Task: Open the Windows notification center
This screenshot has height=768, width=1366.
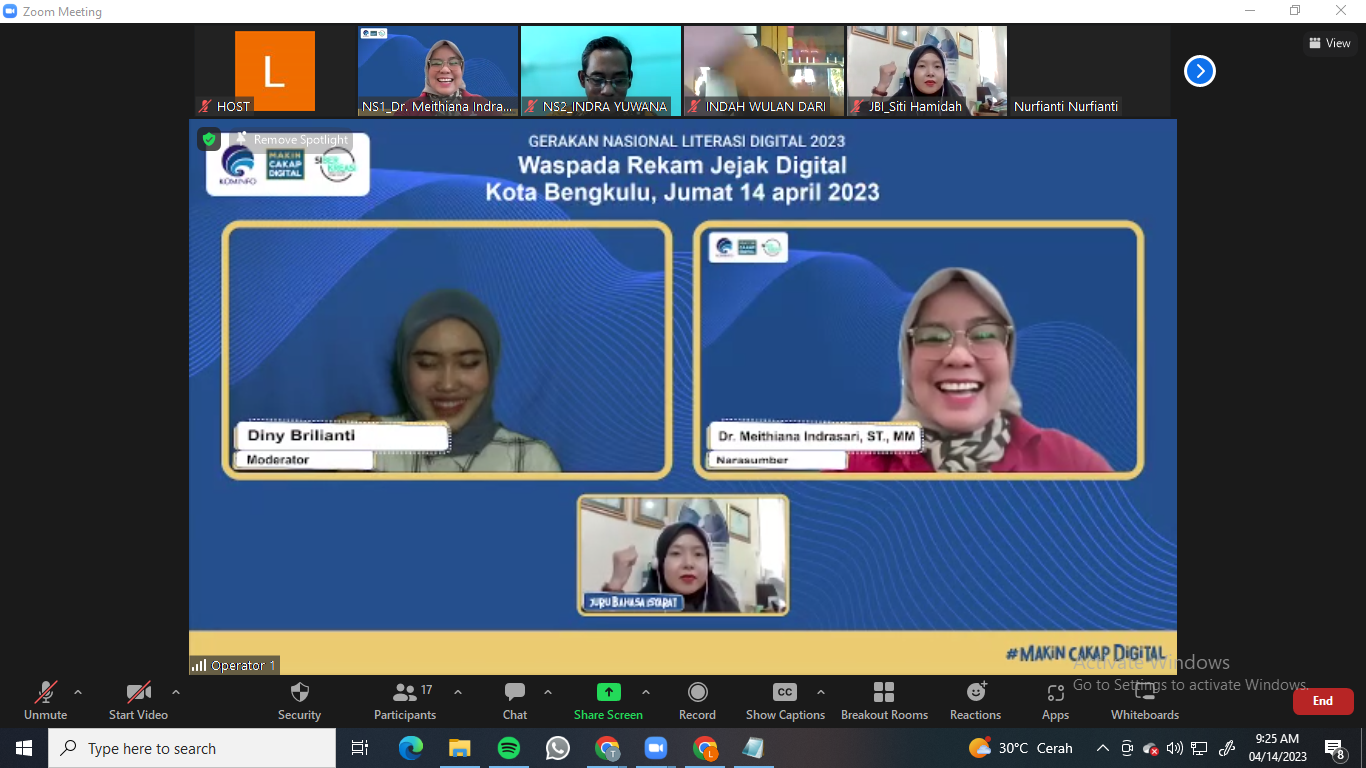Action: click(1334, 748)
